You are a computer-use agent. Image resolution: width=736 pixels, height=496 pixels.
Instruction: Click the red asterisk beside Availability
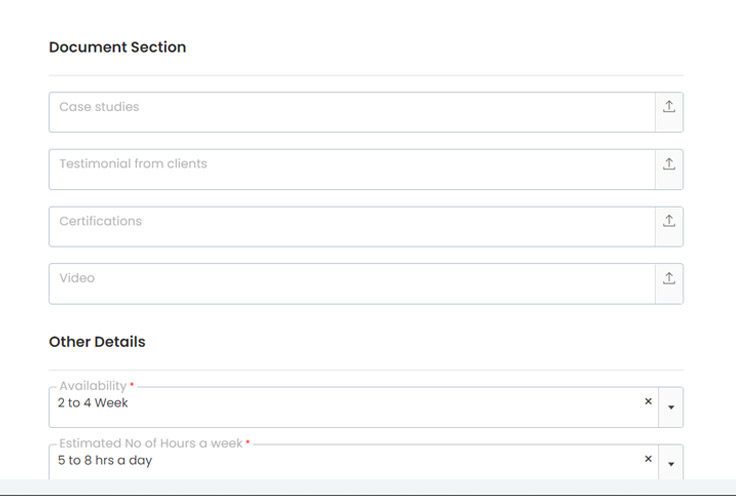pyautogui.click(x=132, y=385)
